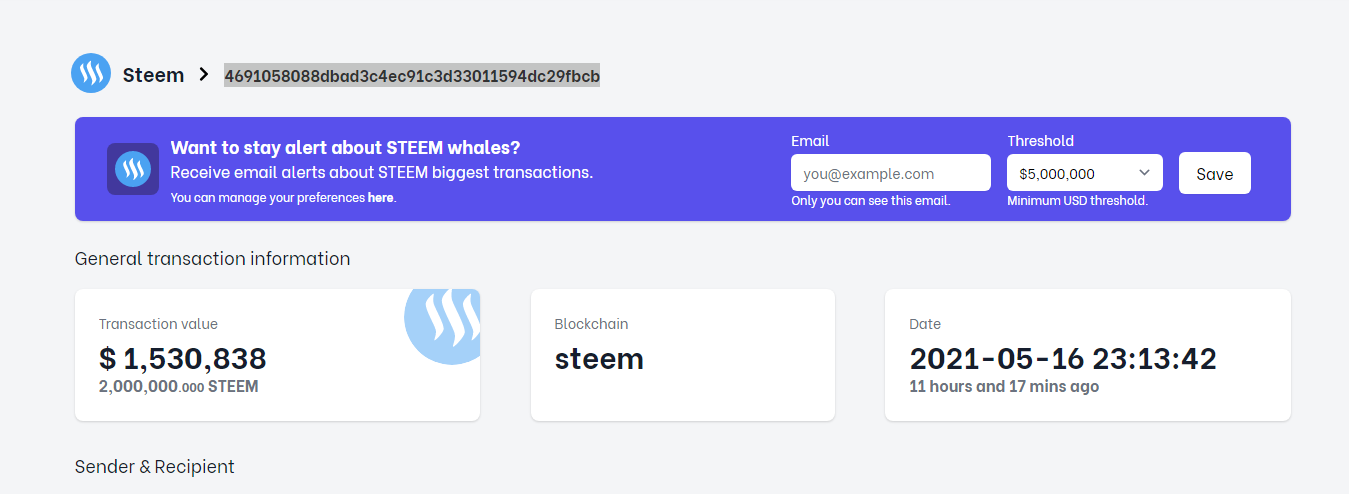Open the Threshold $5,000,000 dropdown

point(1072,173)
